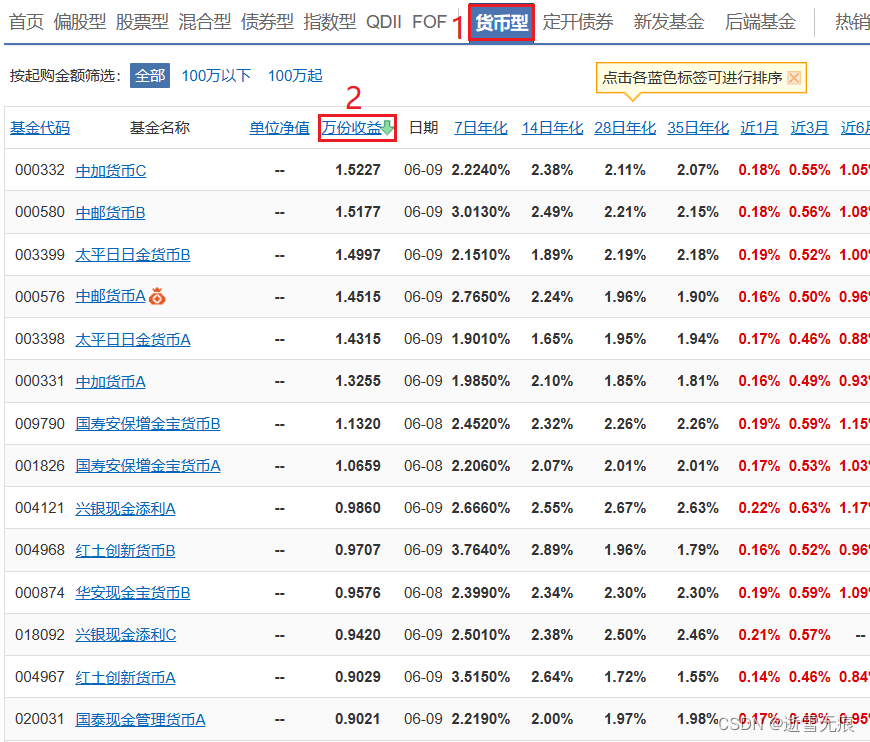Open the 偏股型 fund tab
This screenshot has width=870, height=742.
pos(80,22)
